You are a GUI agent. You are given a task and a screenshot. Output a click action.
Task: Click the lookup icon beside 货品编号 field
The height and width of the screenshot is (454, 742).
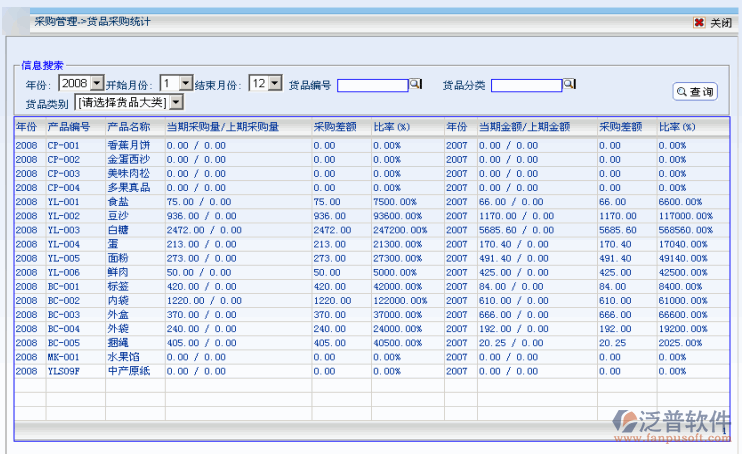point(415,85)
